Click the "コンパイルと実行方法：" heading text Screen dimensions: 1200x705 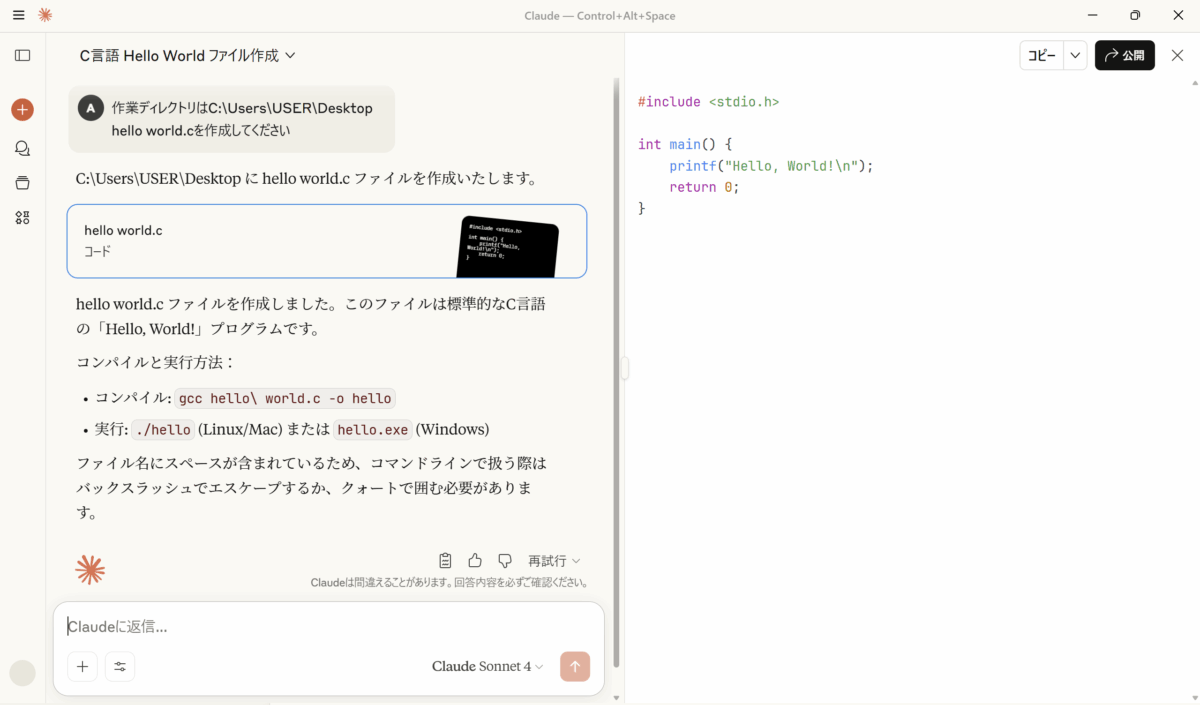pos(155,362)
